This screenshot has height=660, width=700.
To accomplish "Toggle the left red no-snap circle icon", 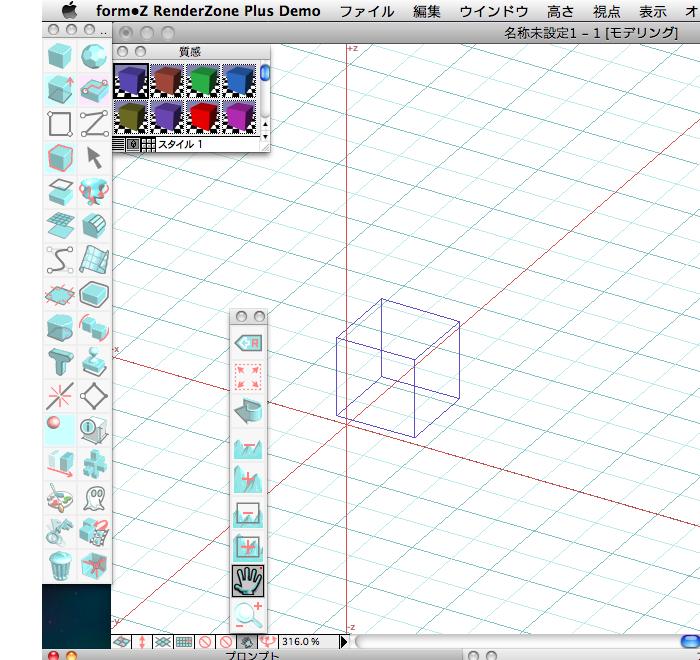I will pyautogui.click(x=205, y=642).
